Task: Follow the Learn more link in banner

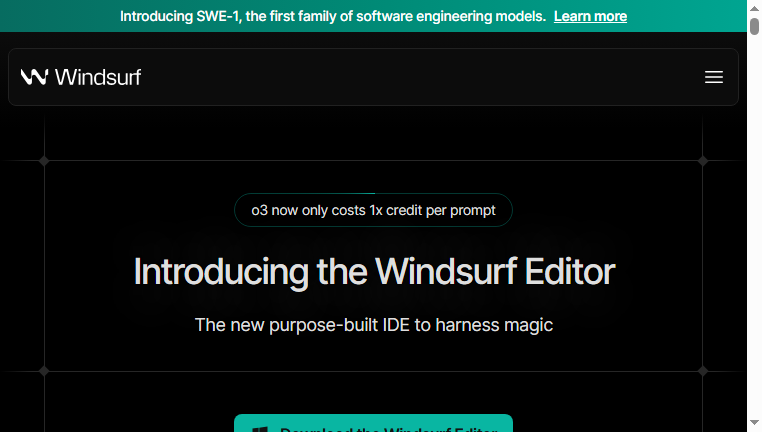Action: click(x=590, y=16)
